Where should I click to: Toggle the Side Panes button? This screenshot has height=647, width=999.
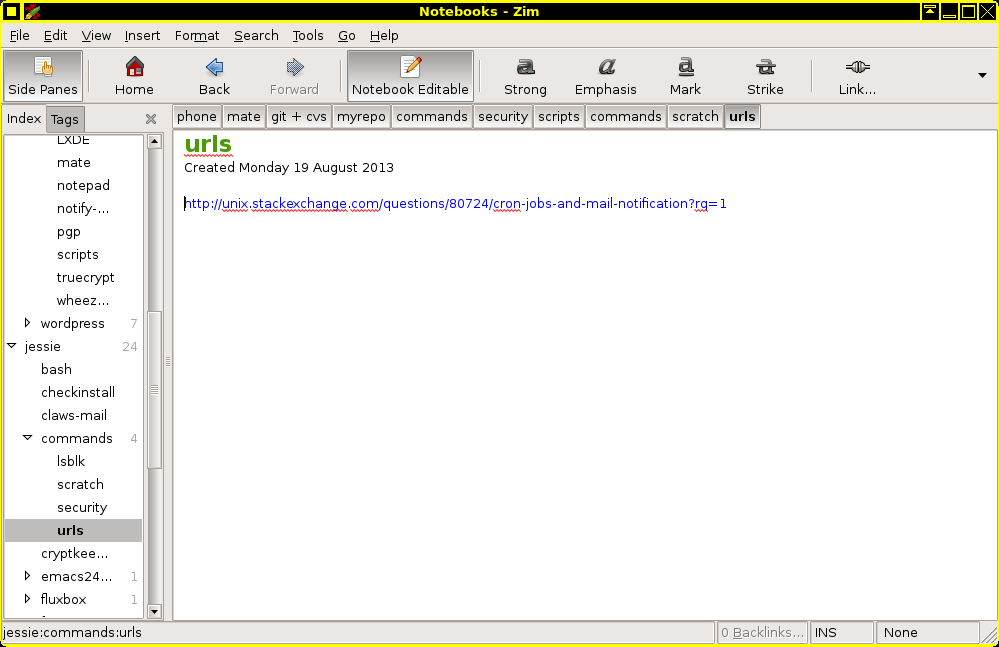pyautogui.click(x=43, y=76)
